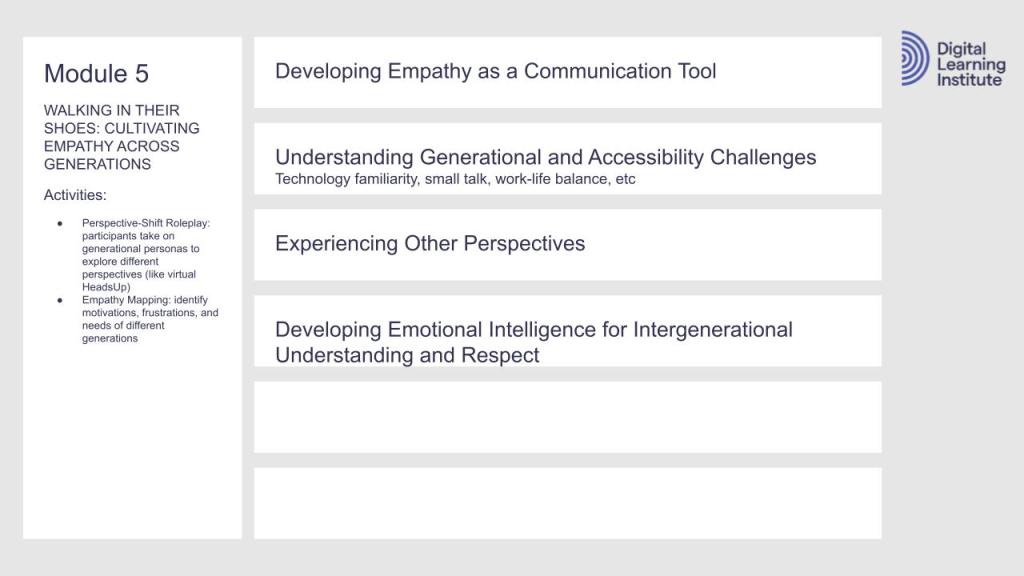The width and height of the screenshot is (1024, 576).
Task: Select the bottom empty white content box
Action: coord(567,503)
